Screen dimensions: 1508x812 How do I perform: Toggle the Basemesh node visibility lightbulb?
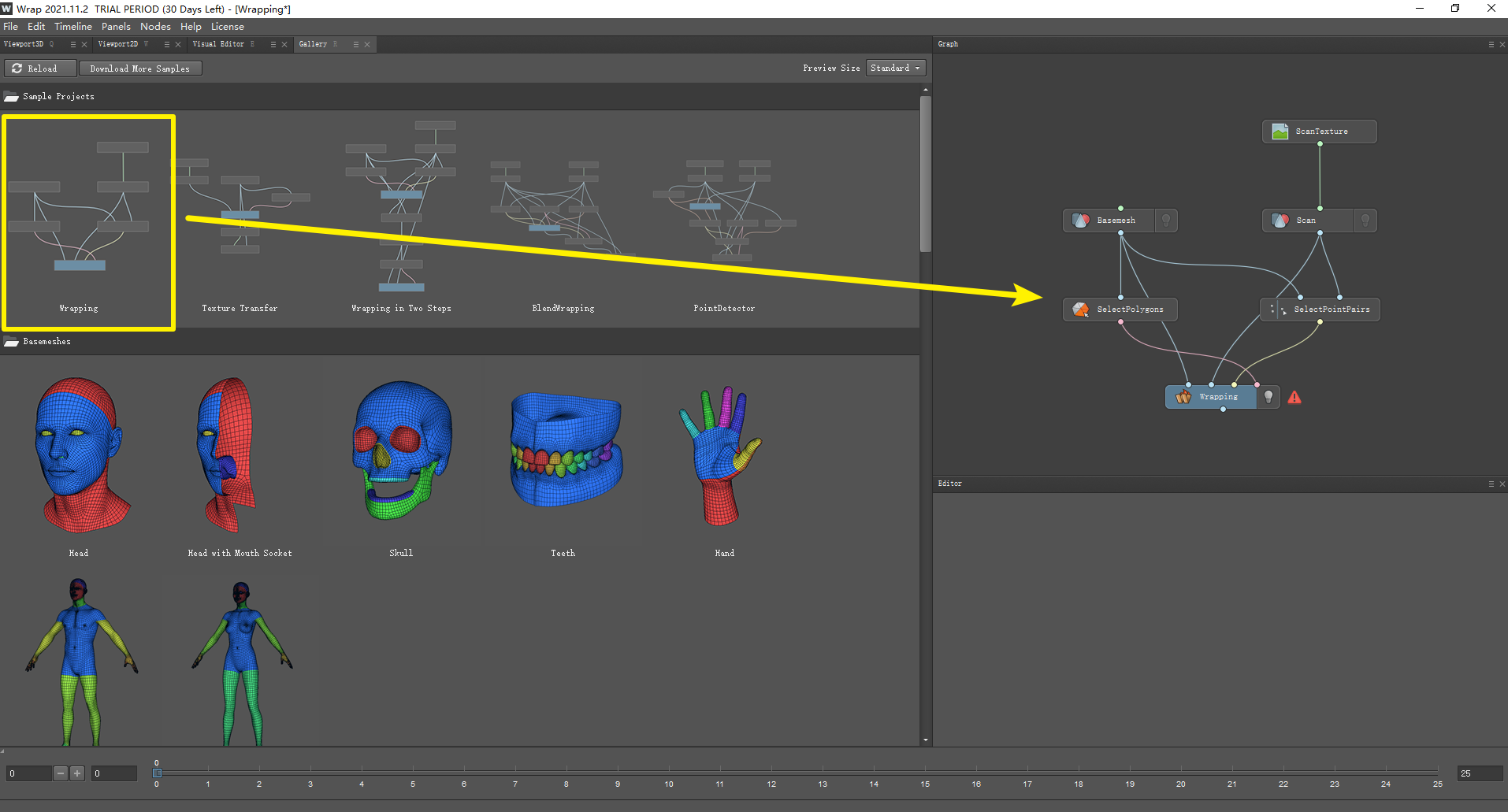(x=1166, y=221)
